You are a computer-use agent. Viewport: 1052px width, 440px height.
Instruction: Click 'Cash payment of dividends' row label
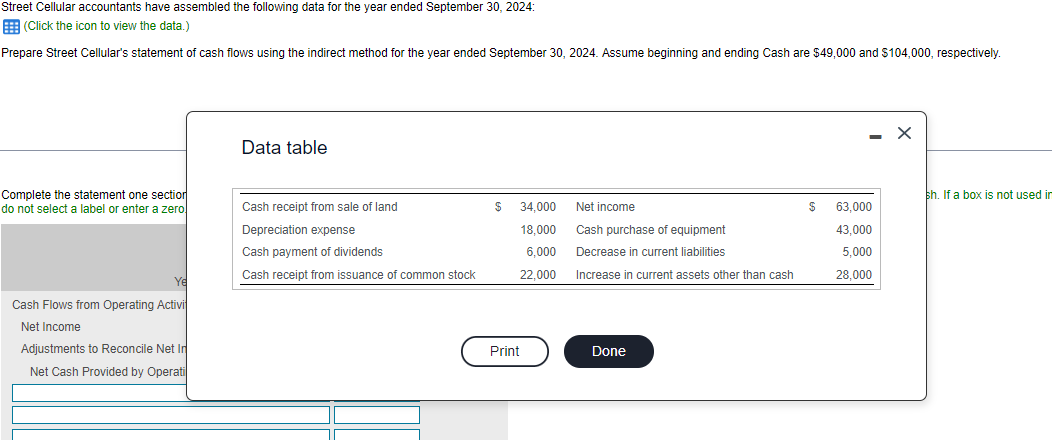(312, 252)
